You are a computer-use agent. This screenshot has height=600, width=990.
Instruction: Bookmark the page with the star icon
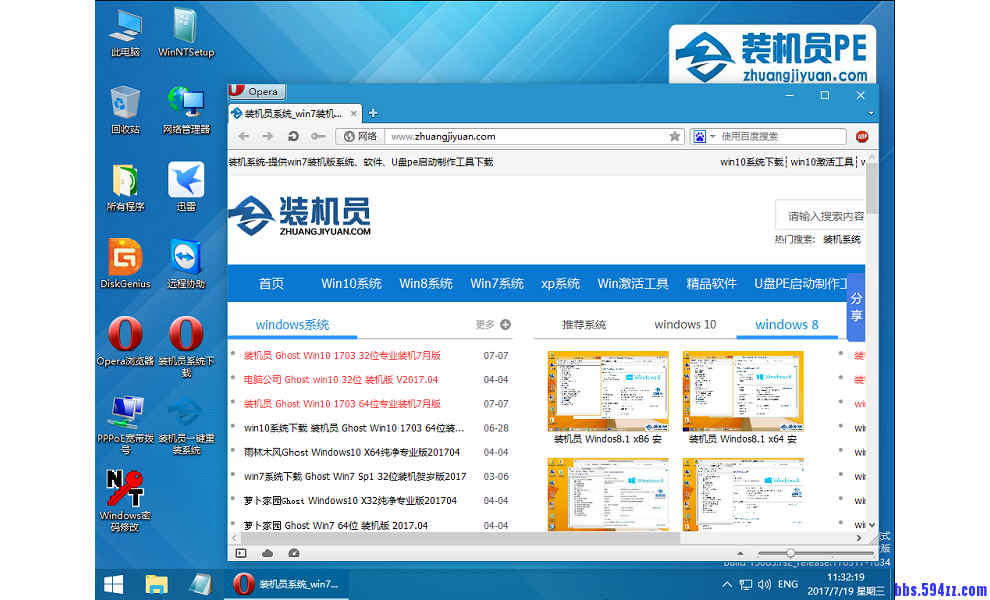675,137
